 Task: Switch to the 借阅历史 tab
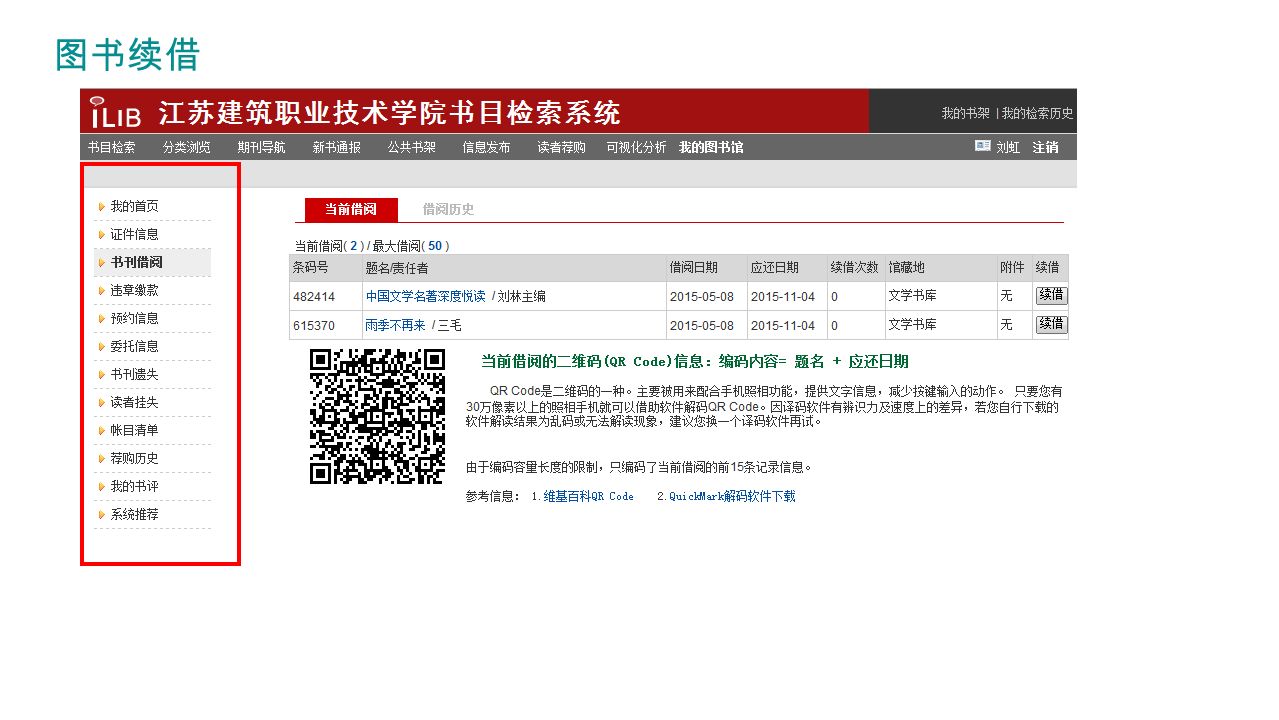(x=448, y=209)
